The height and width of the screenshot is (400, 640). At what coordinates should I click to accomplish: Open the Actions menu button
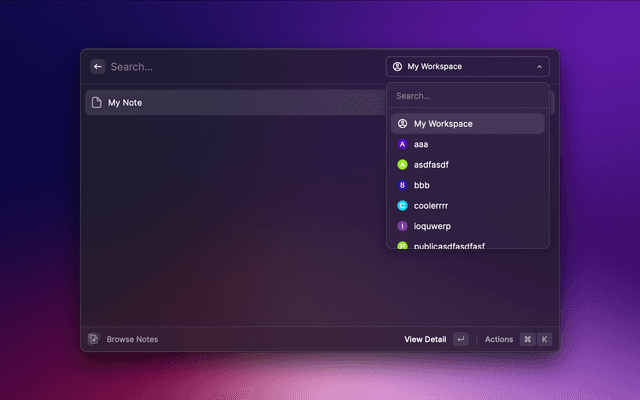[499, 339]
